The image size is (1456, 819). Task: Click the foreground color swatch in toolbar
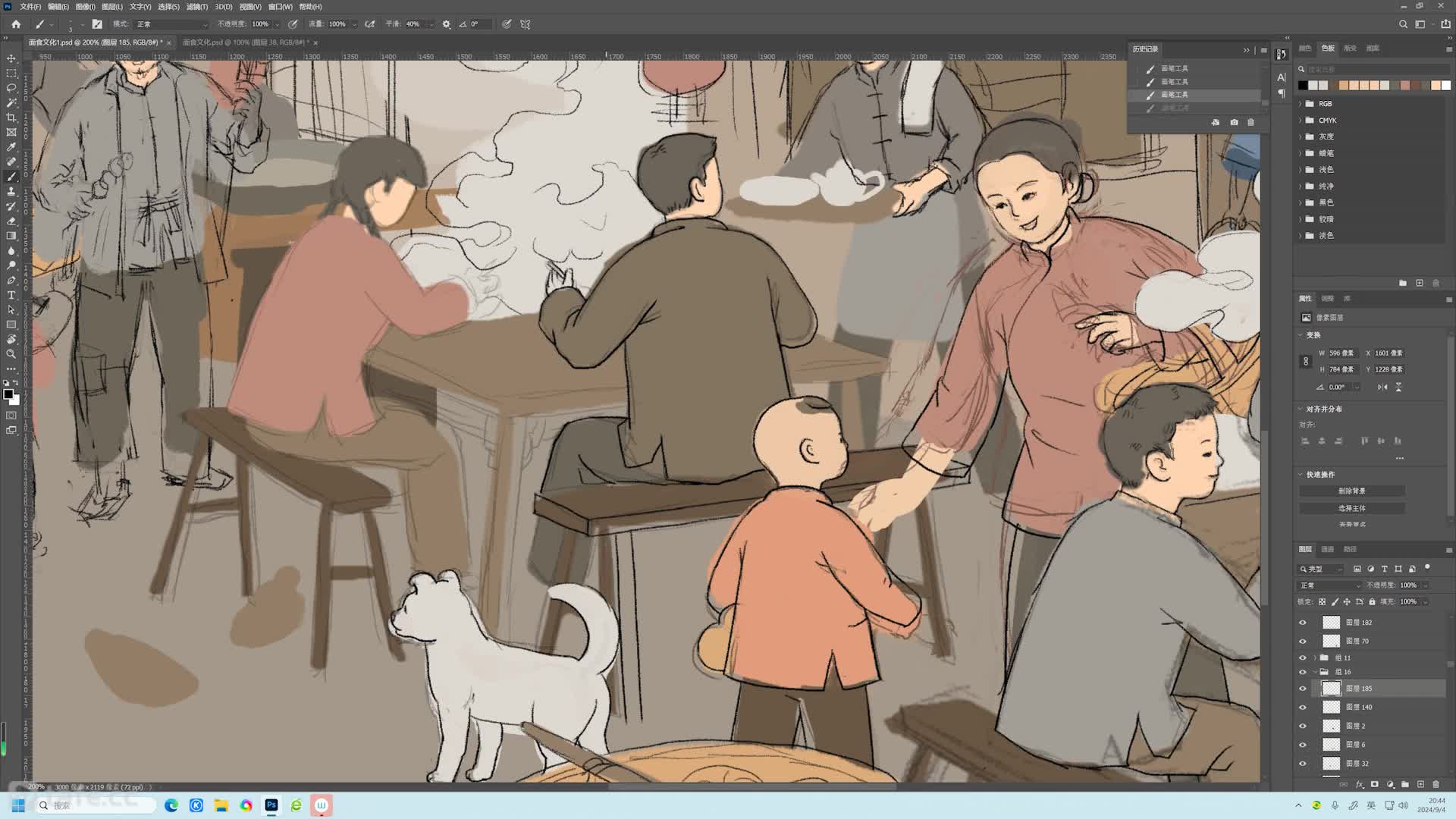click(x=8, y=394)
